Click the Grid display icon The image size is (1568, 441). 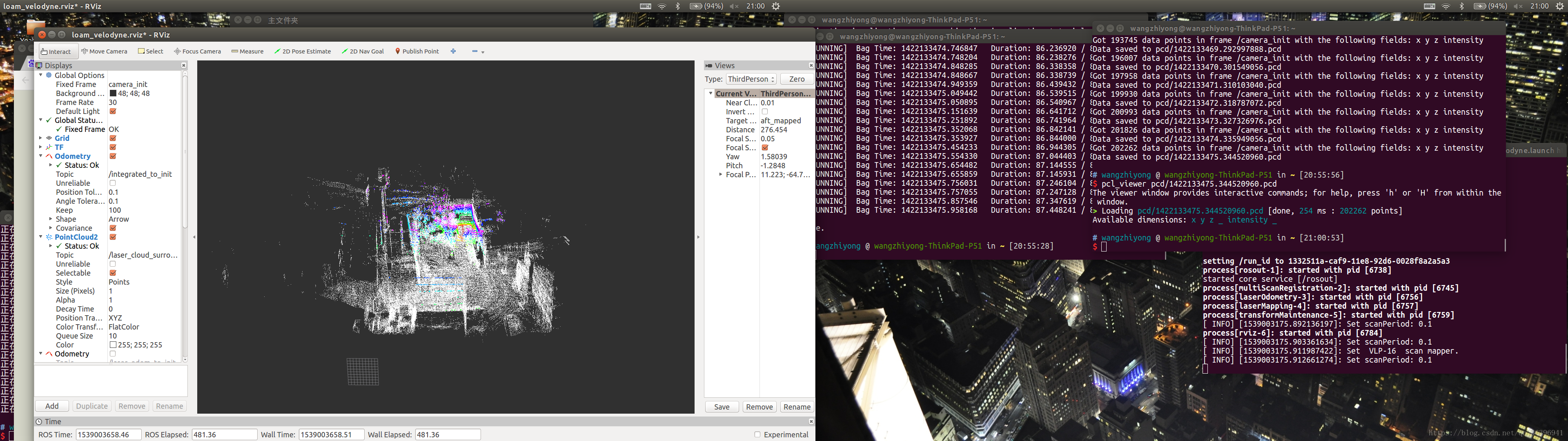click(x=49, y=138)
